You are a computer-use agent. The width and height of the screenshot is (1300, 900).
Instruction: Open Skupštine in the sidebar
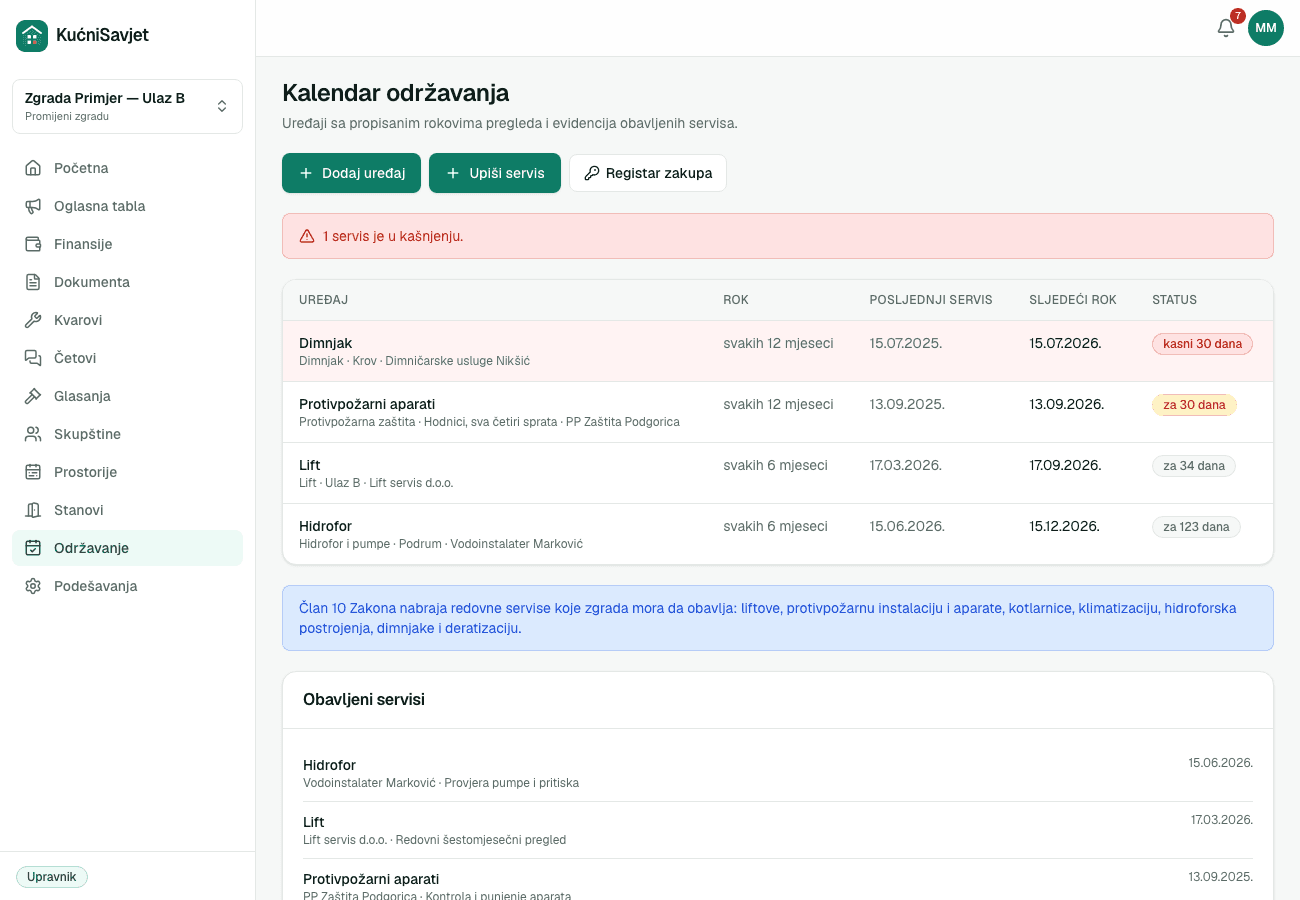tap(127, 434)
